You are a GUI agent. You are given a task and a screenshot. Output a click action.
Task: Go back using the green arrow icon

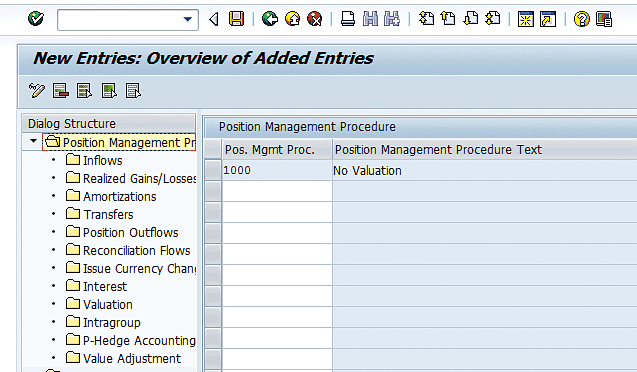(x=269, y=19)
